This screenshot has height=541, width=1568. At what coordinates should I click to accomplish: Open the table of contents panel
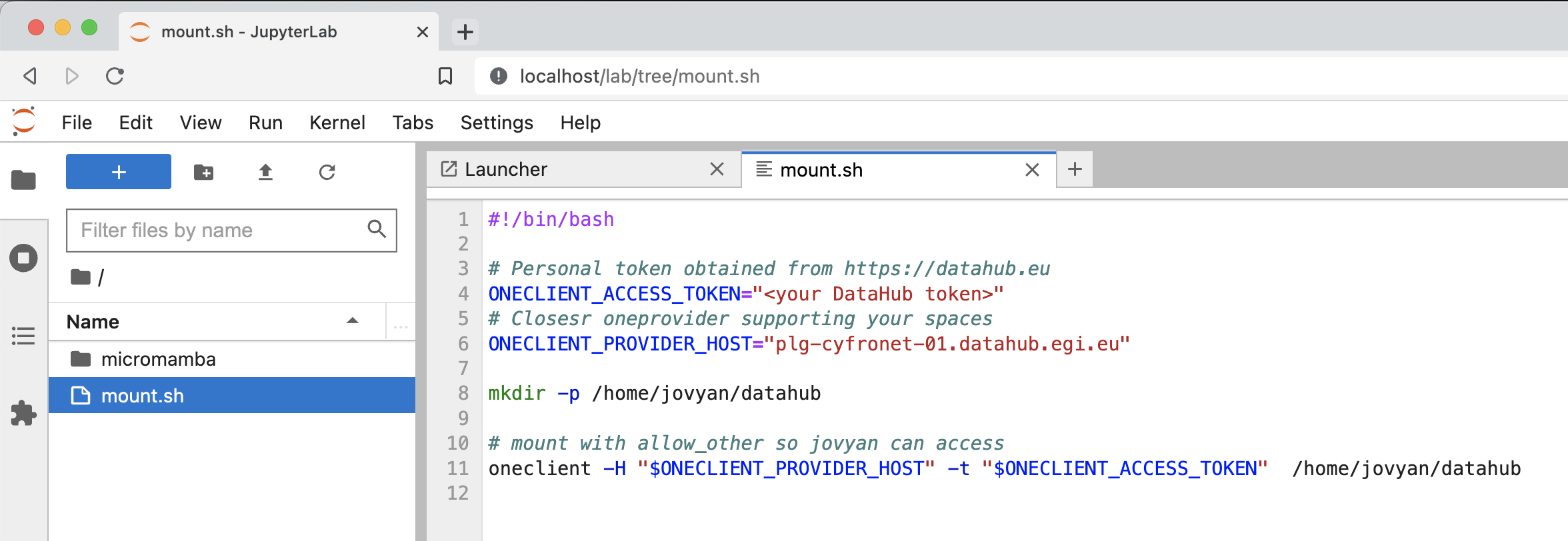click(23, 336)
